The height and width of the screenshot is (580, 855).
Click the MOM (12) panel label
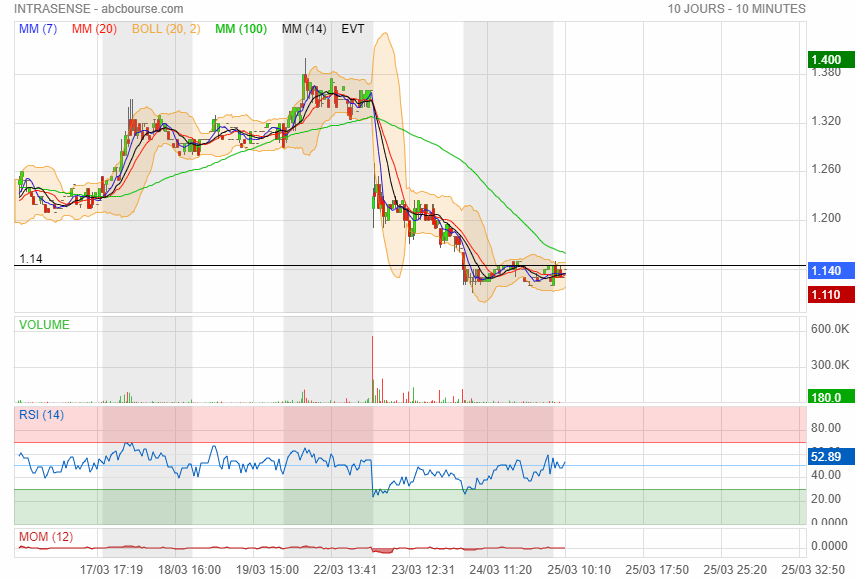pyautogui.click(x=46, y=537)
